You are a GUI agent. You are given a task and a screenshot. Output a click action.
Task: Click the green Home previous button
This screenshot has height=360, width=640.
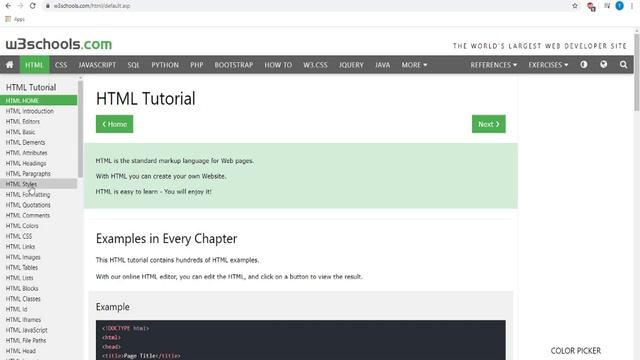(114, 124)
